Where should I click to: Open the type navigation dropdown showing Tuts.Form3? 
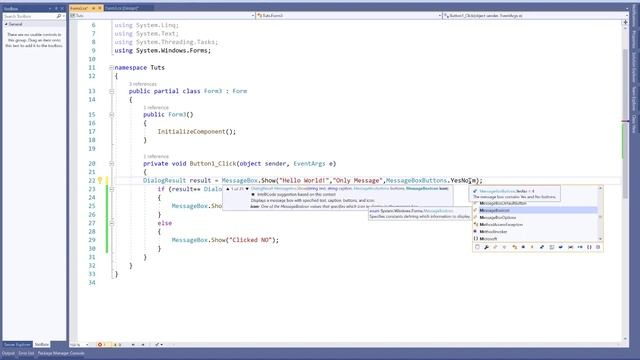(349, 16)
